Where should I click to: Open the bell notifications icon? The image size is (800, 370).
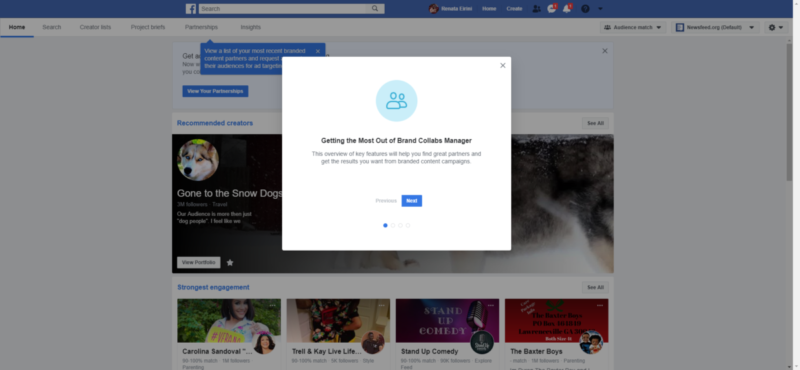567,9
